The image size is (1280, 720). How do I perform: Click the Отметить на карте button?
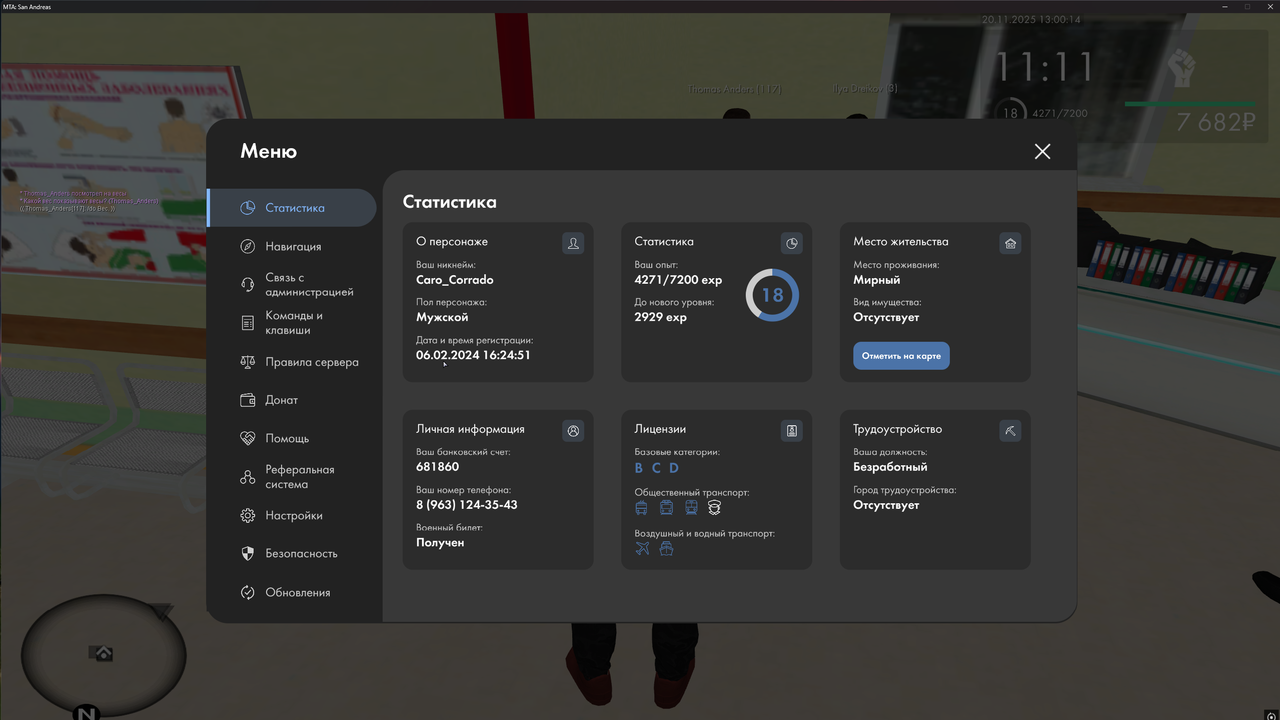point(901,356)
